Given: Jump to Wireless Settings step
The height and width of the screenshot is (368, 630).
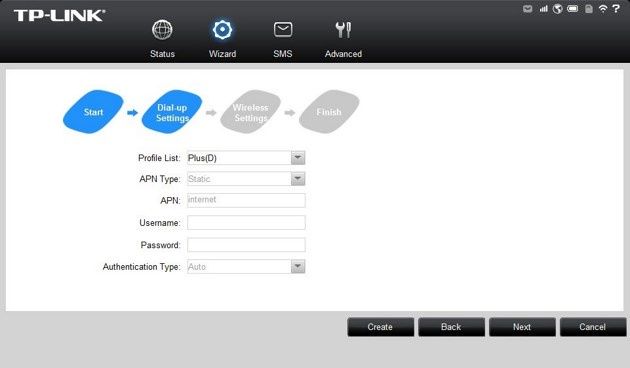Looking at the screenshot, I should click(x=250, y=112).
